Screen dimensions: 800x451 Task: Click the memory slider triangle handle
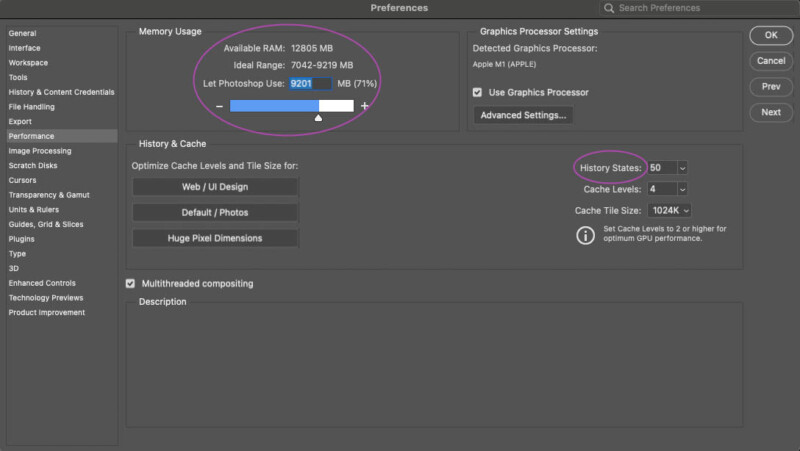[318, 118]
